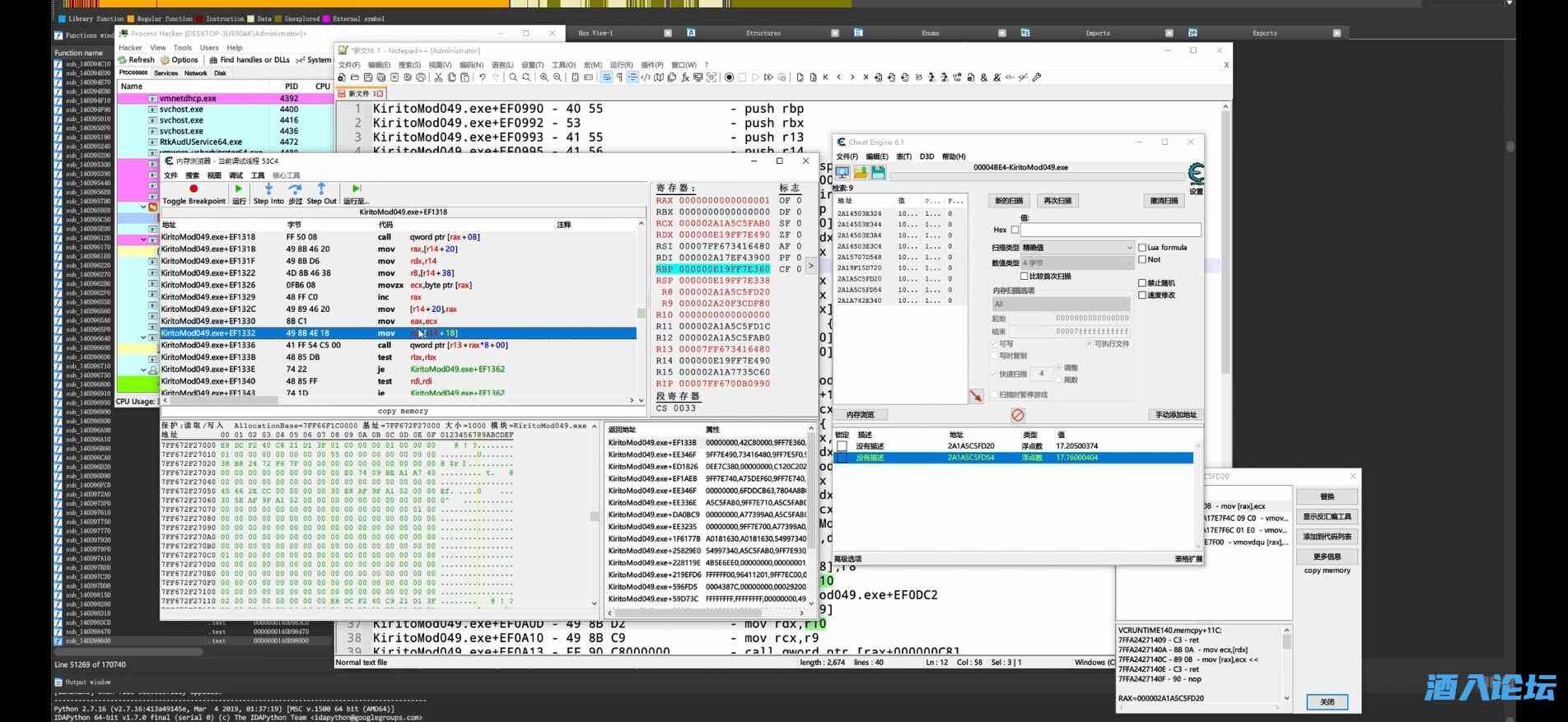Switch to the Services tab in Process Hacker
Viewport: 1568px width, 722px height.
tap(166, 73)
